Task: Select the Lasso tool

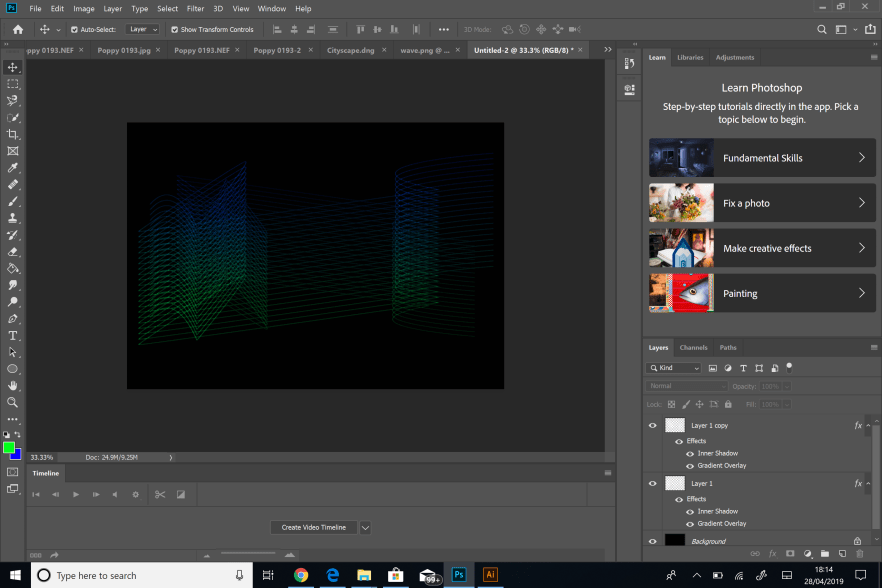Action: click(x=13, y=100)
